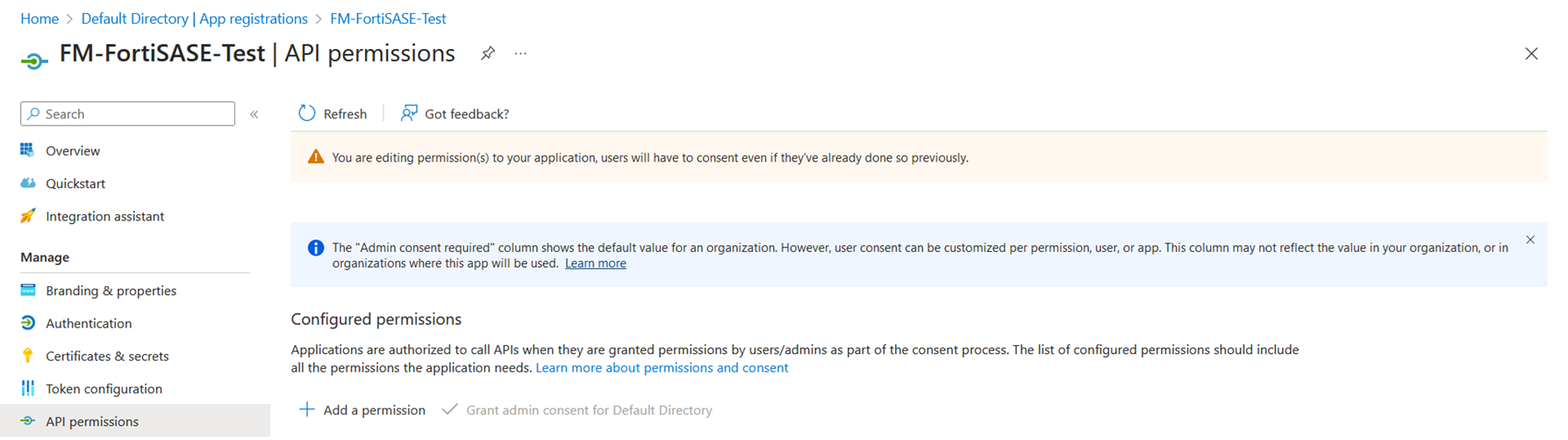Click the Overview grid icon
1568x440 pixels.
(28, 150)
